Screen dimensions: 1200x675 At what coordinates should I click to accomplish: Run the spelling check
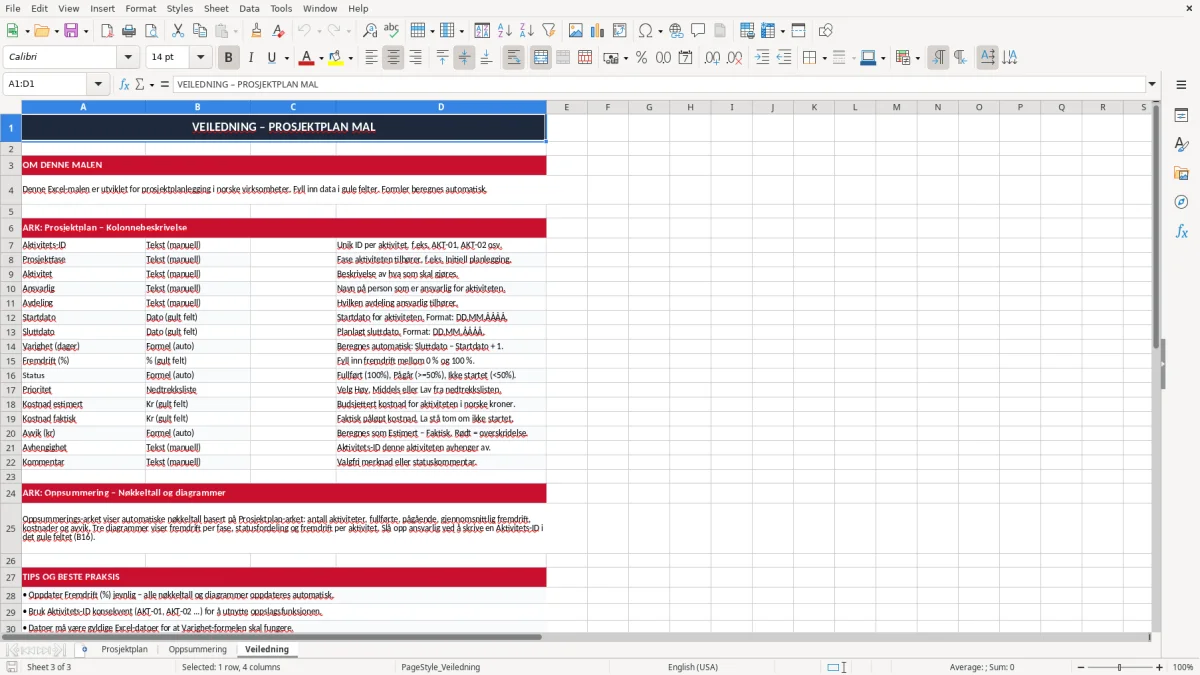coord(392,31)
